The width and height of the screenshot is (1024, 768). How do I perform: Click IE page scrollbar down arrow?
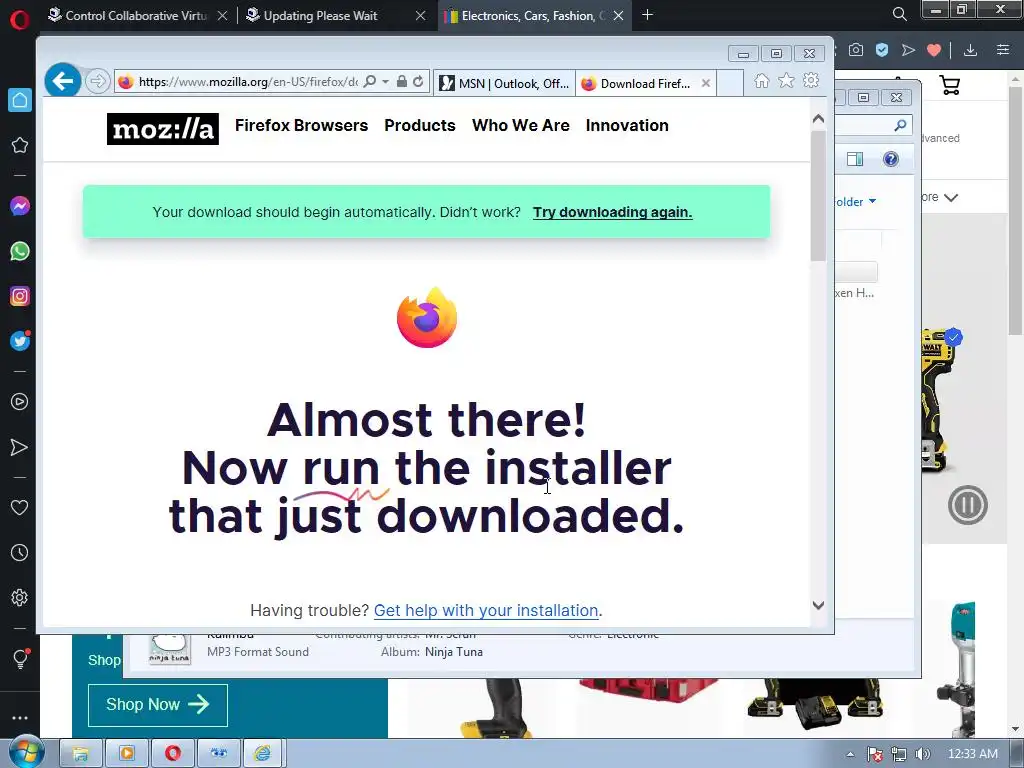[818, 605]
